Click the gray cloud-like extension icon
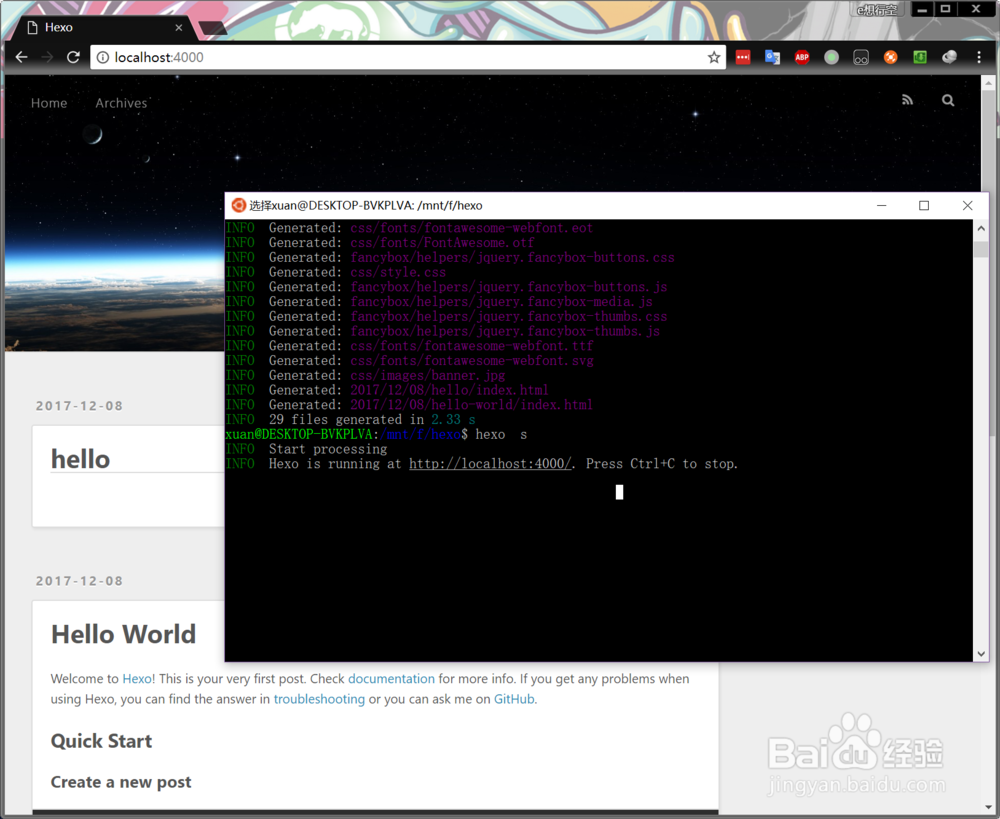The width and height of the screenshot is (1000, 819). click(950, 57)
